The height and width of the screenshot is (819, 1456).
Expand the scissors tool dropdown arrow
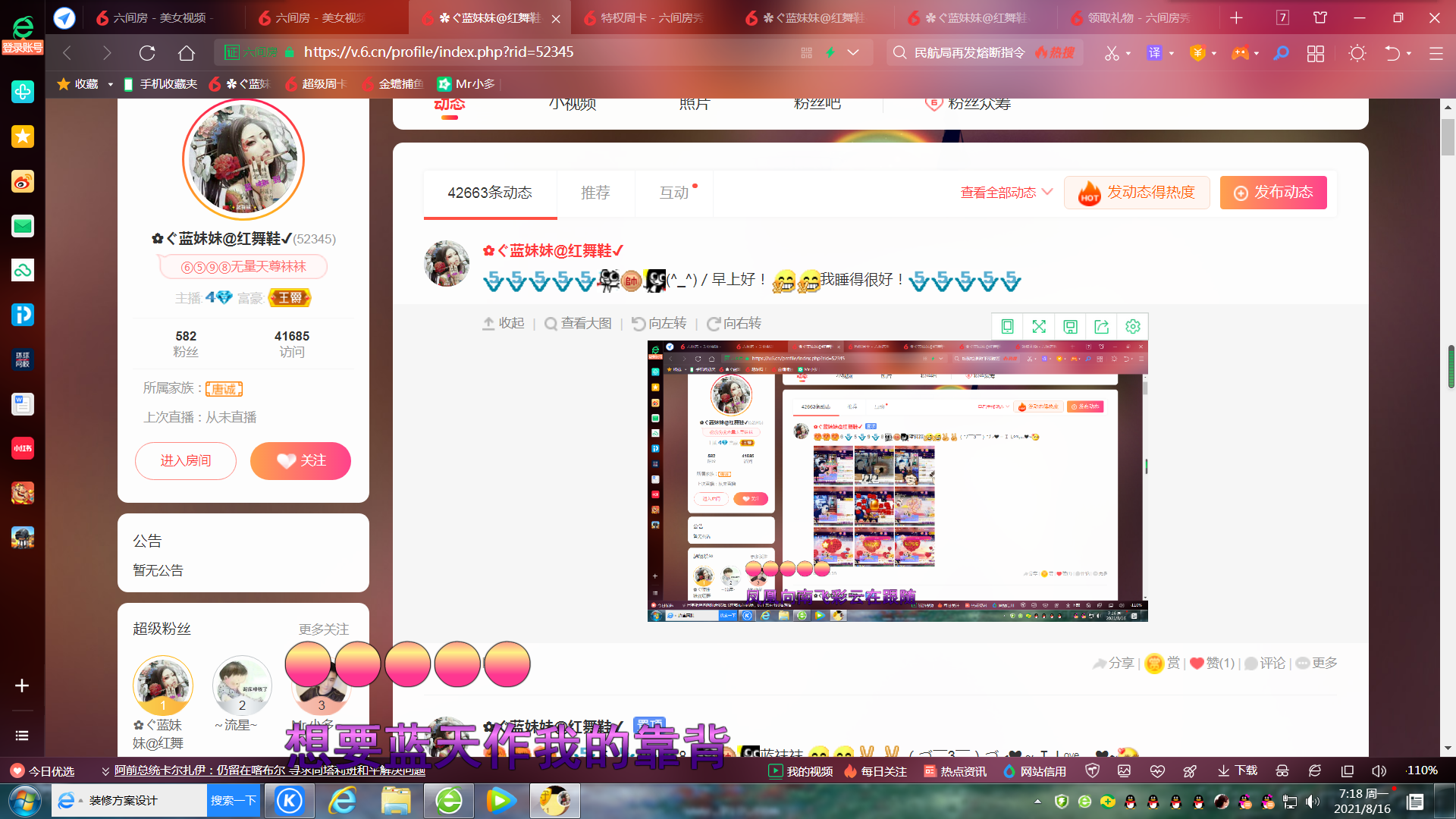(1128, 54)
